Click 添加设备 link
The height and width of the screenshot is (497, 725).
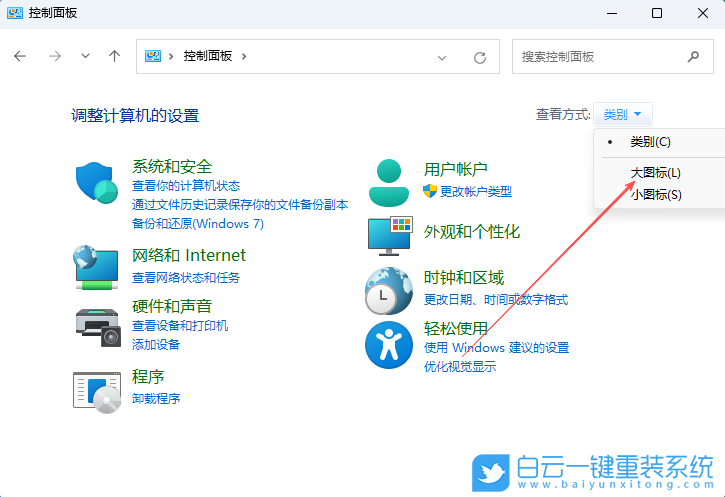[156, 344]
